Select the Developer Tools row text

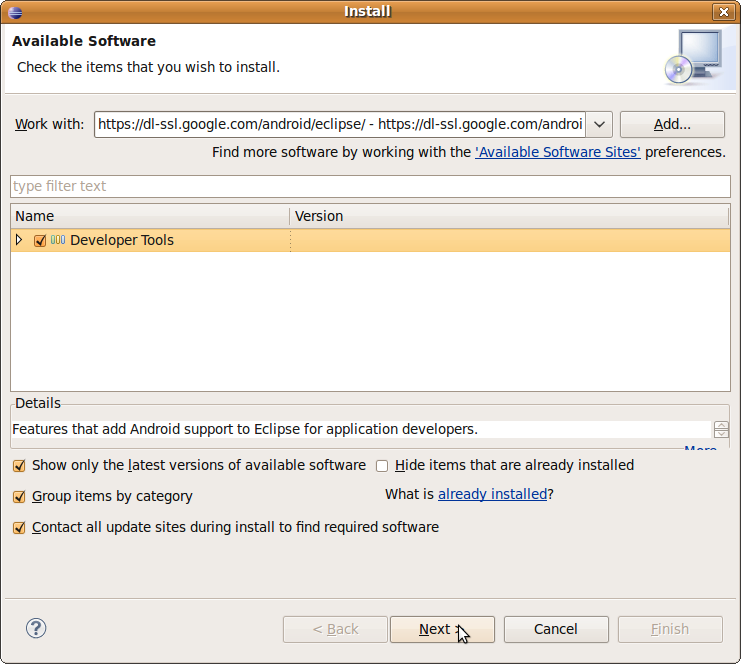tap(122, 241)
